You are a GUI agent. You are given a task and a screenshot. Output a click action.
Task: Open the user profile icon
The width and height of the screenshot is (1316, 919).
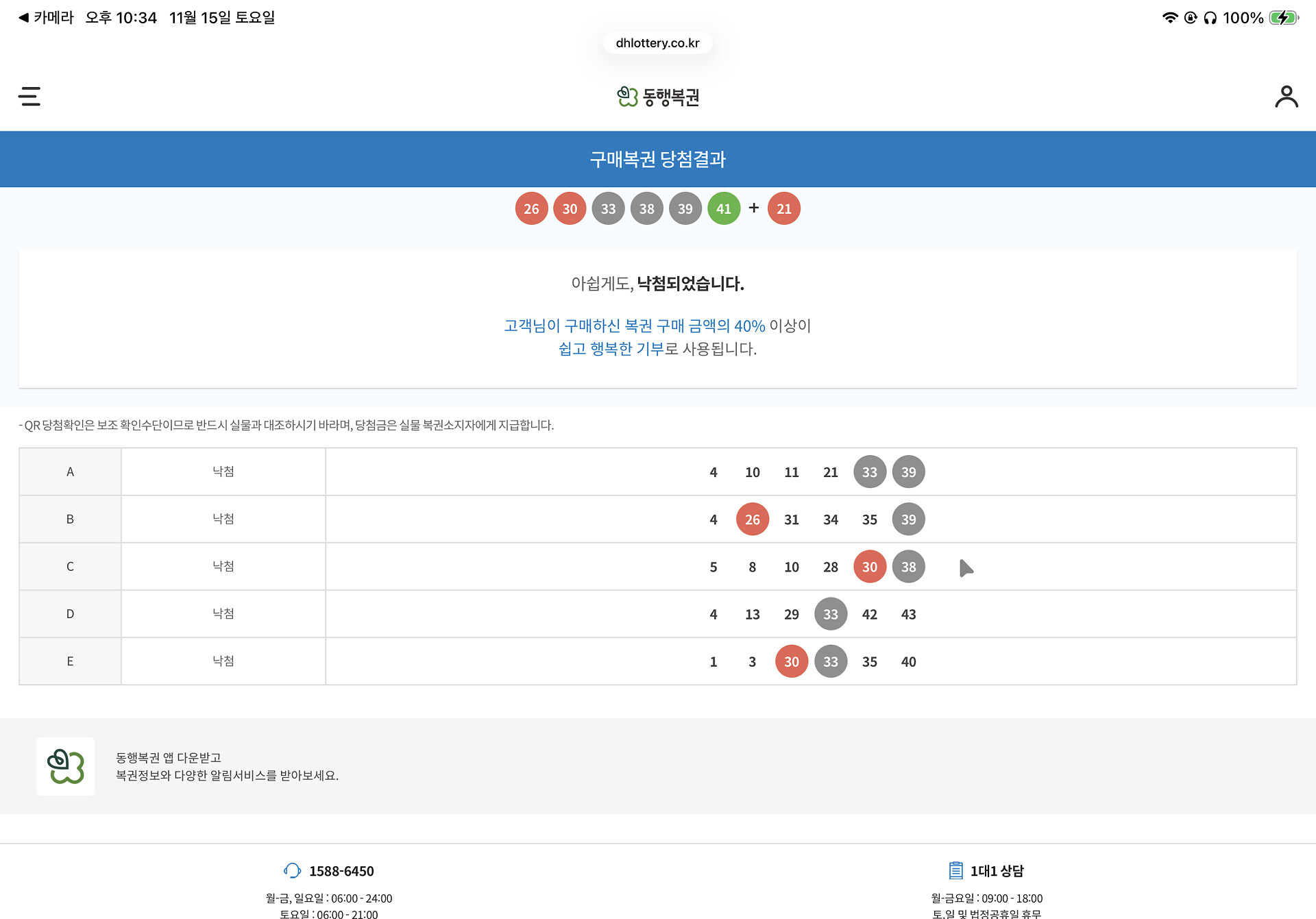(1286, 97)
